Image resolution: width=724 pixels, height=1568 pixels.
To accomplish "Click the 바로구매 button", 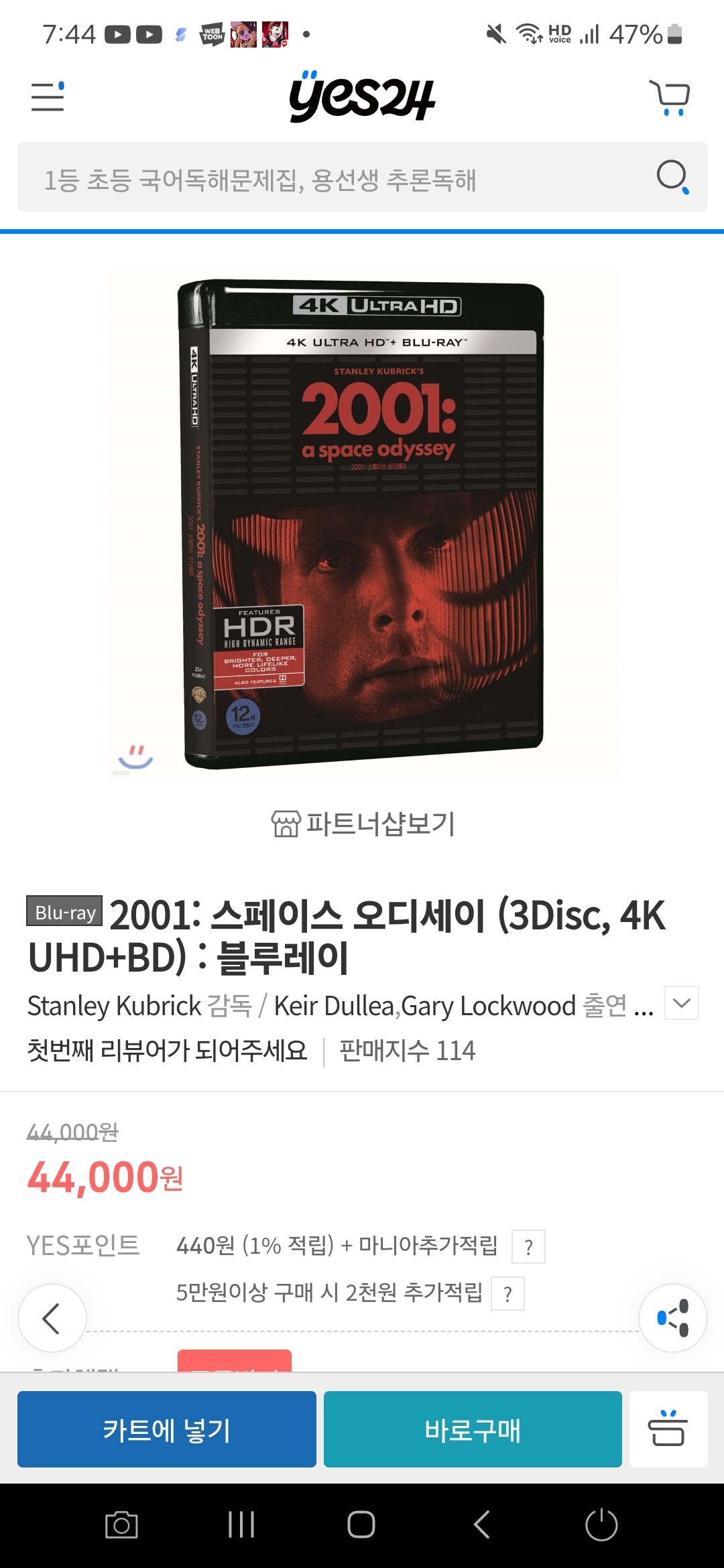I will (x=473, y=1429).
